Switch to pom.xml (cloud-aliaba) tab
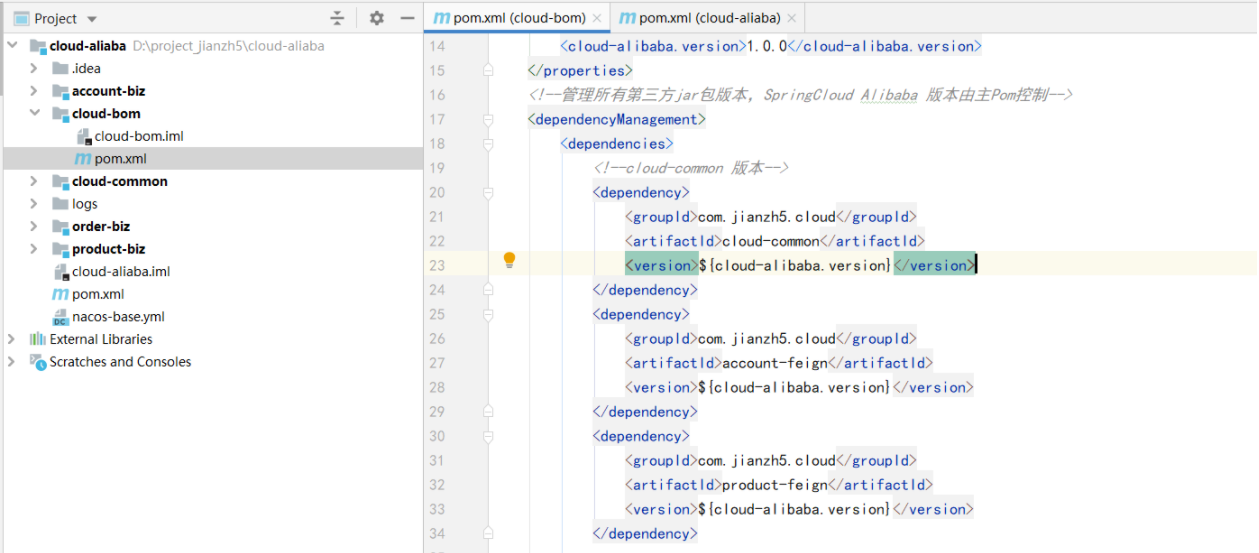 709,18
